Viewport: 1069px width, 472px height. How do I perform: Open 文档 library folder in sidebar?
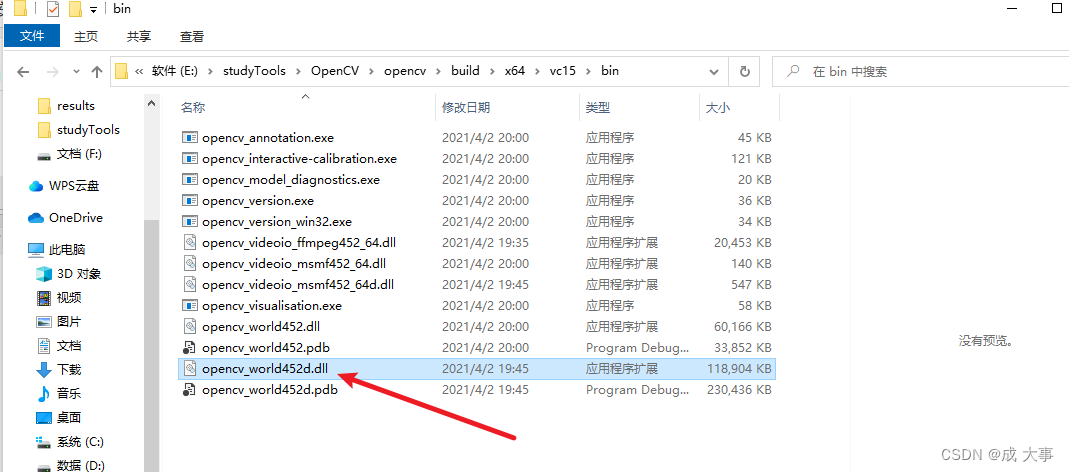(x=59, y=346)
